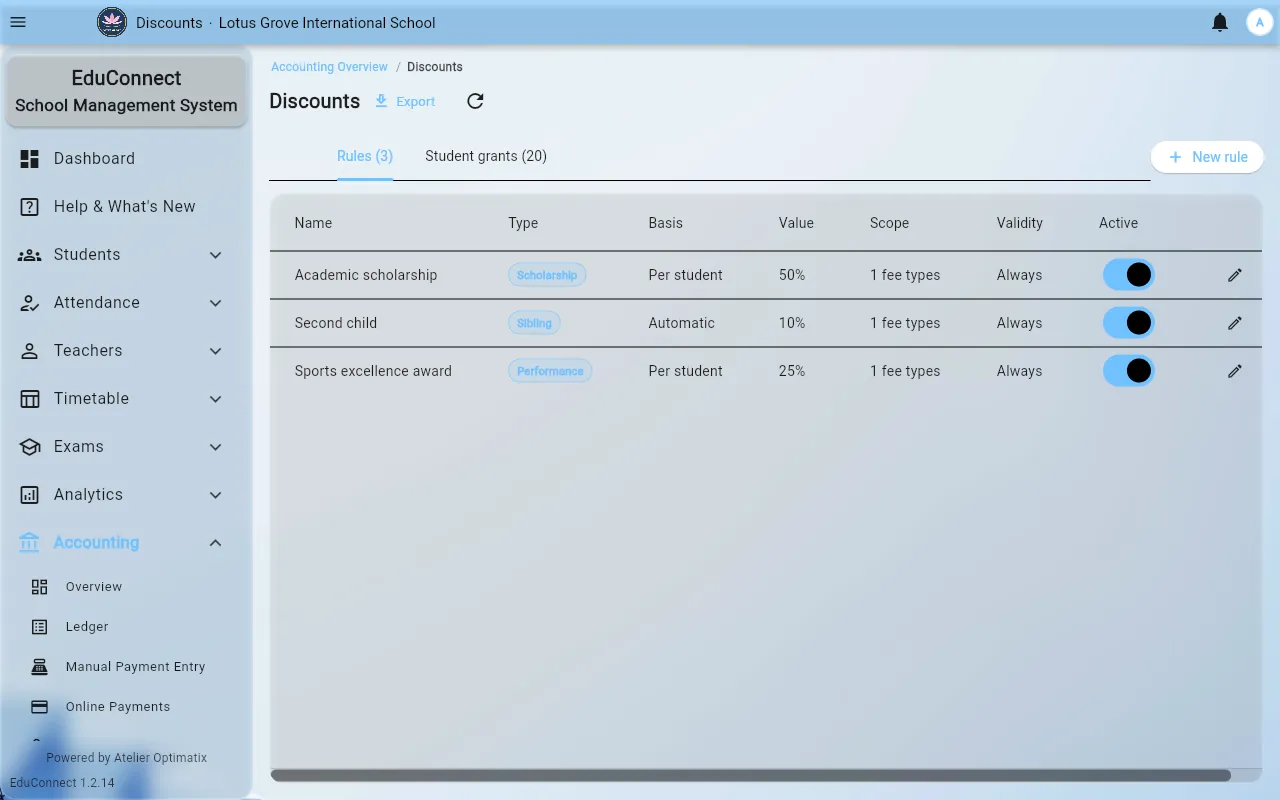Click the Analytics chart icon
This screenshot has height=800, width=1280.
(x=30, y=494)
